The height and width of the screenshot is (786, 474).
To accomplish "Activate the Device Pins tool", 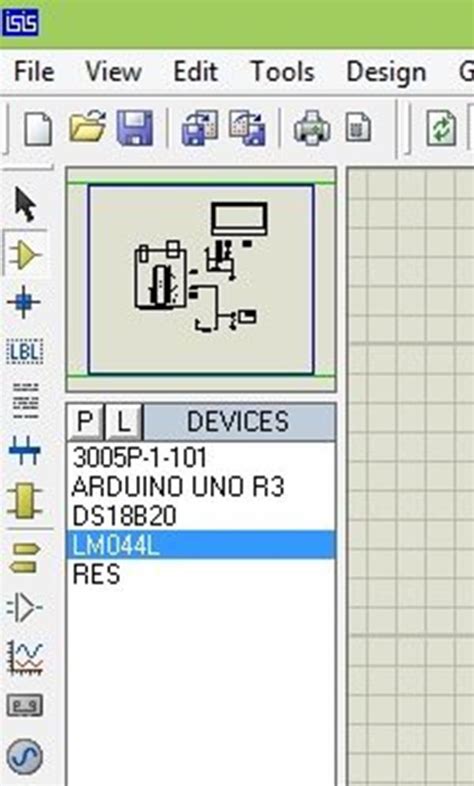I will pos(25,607).
